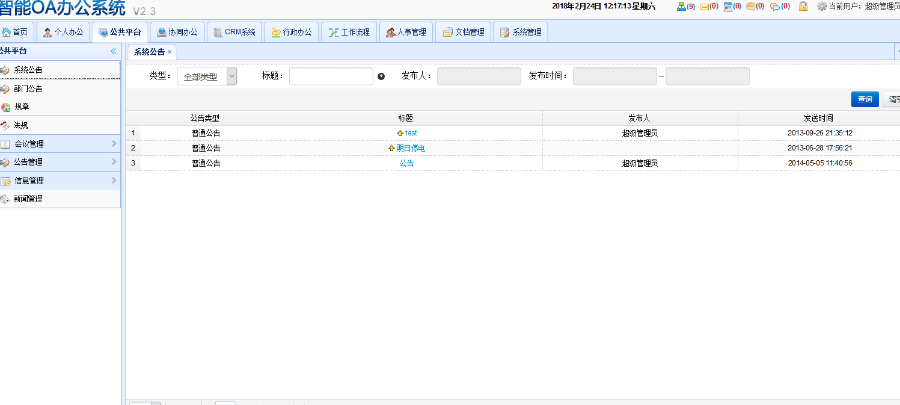
Task: Open 系统公告 in the sidebar
Action: [60, 70]
